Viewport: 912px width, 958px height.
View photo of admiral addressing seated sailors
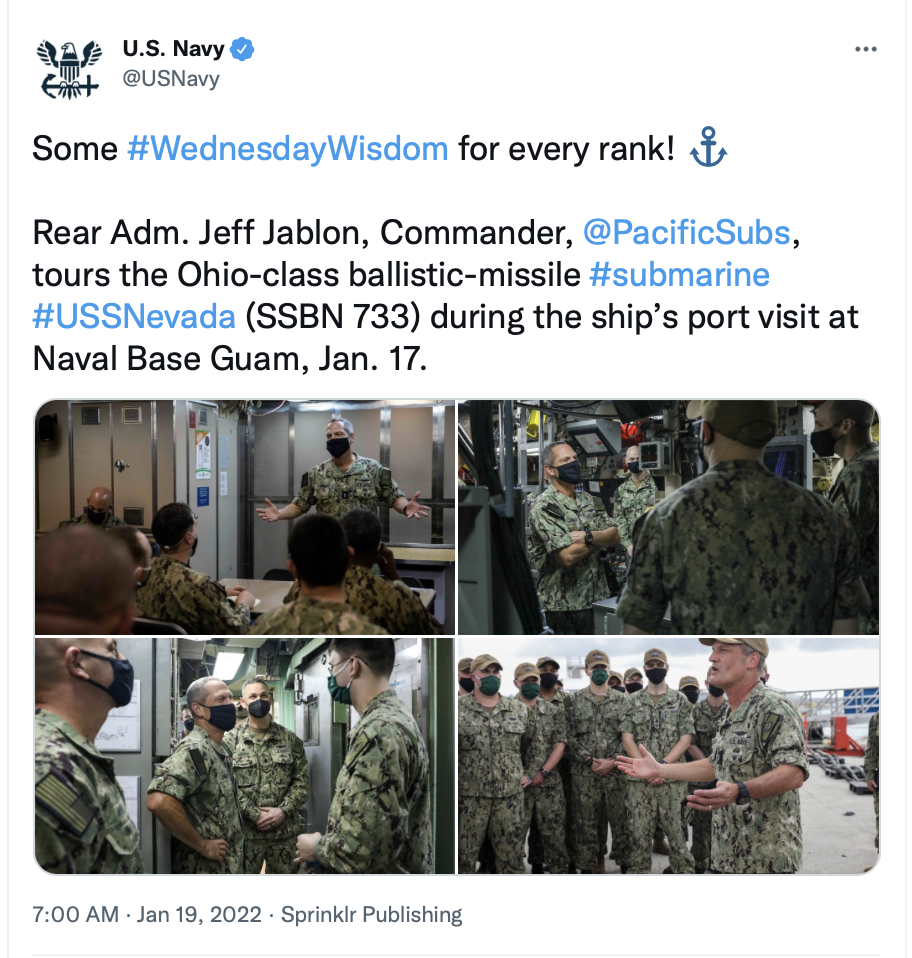click(245, 517)
